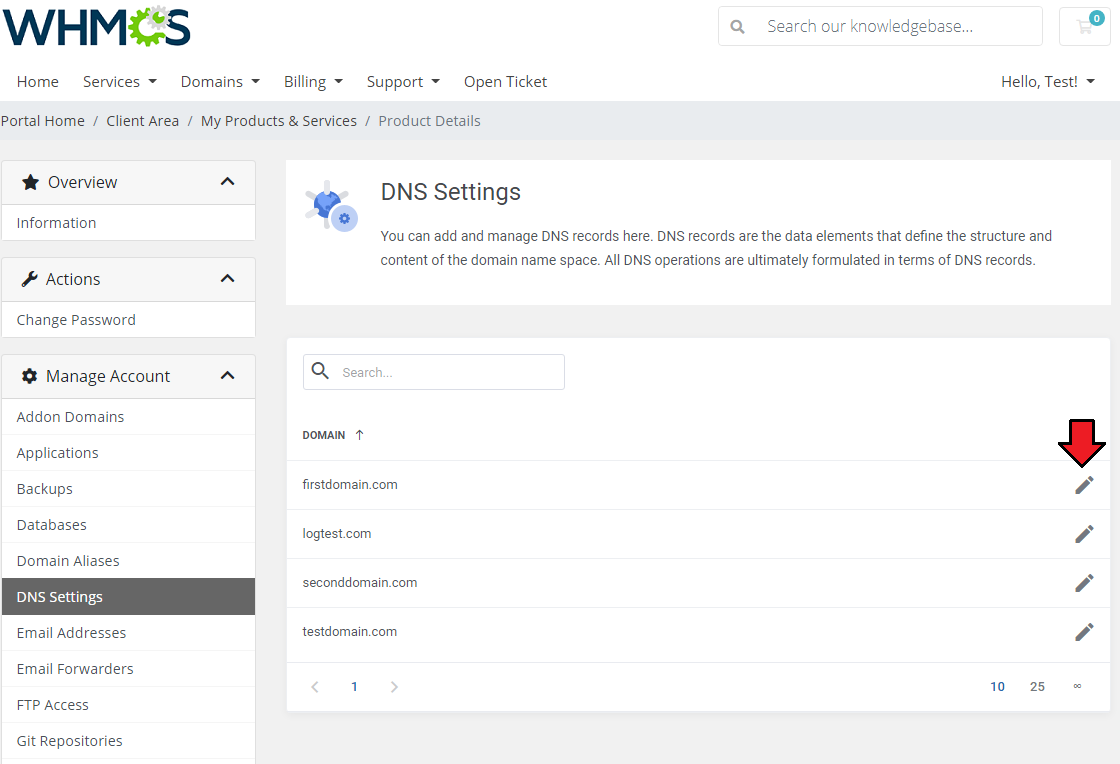
Task: Show 10 entries per page
Action: click(997, 687)
